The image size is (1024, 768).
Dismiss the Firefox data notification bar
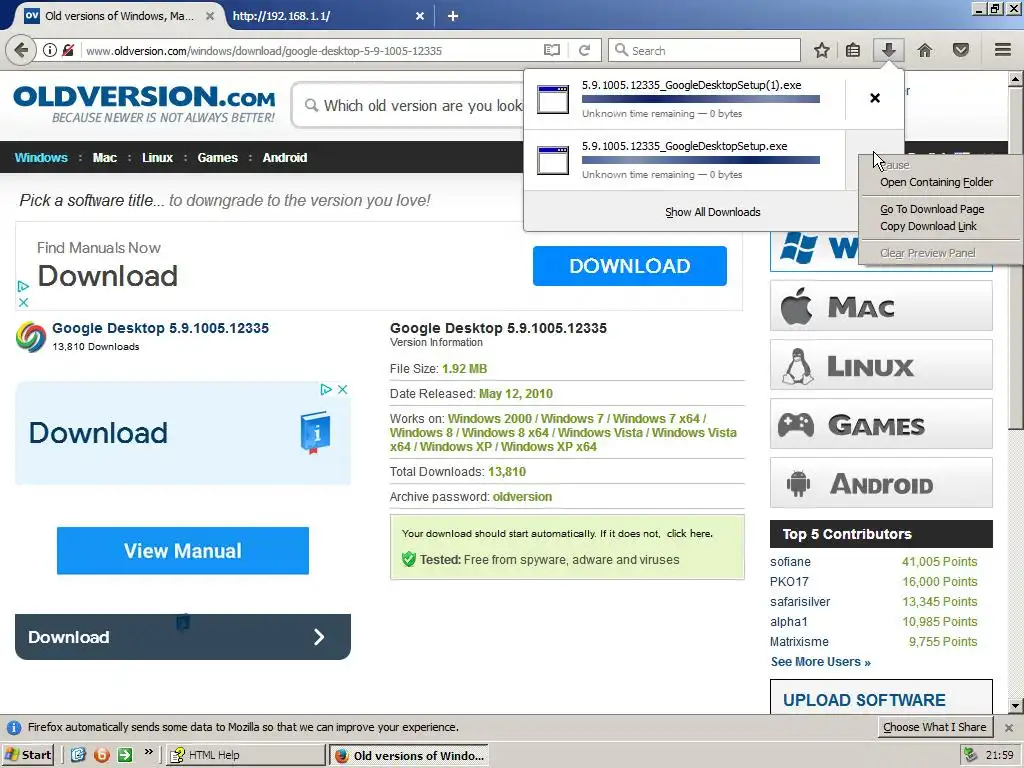pyautogui.click(x=1009, y=728)
